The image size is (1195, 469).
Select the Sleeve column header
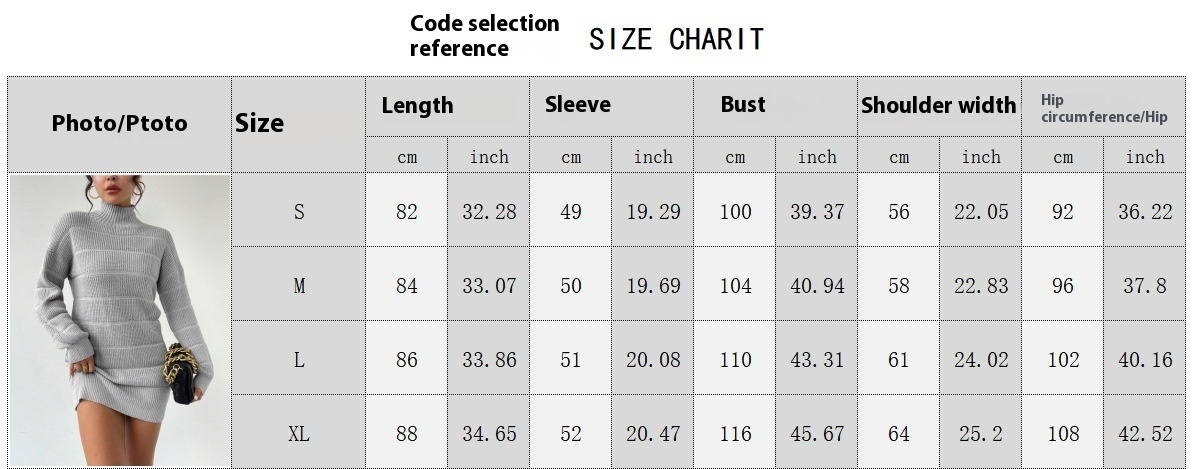[x=611, y=106]
